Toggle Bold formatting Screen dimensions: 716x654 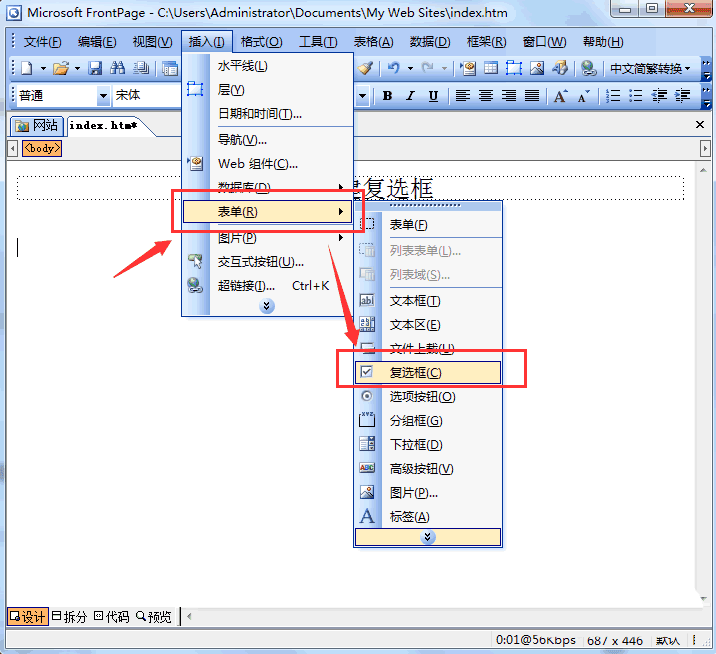coord(387,96)
